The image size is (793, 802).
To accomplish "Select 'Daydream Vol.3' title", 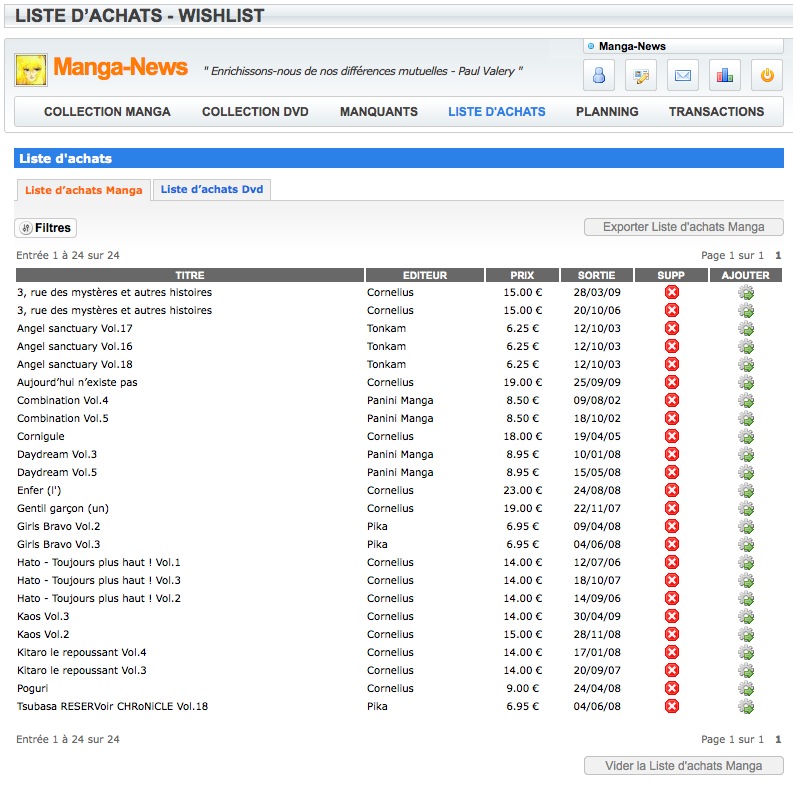I will pyautogui.click(x=57, y=454).
